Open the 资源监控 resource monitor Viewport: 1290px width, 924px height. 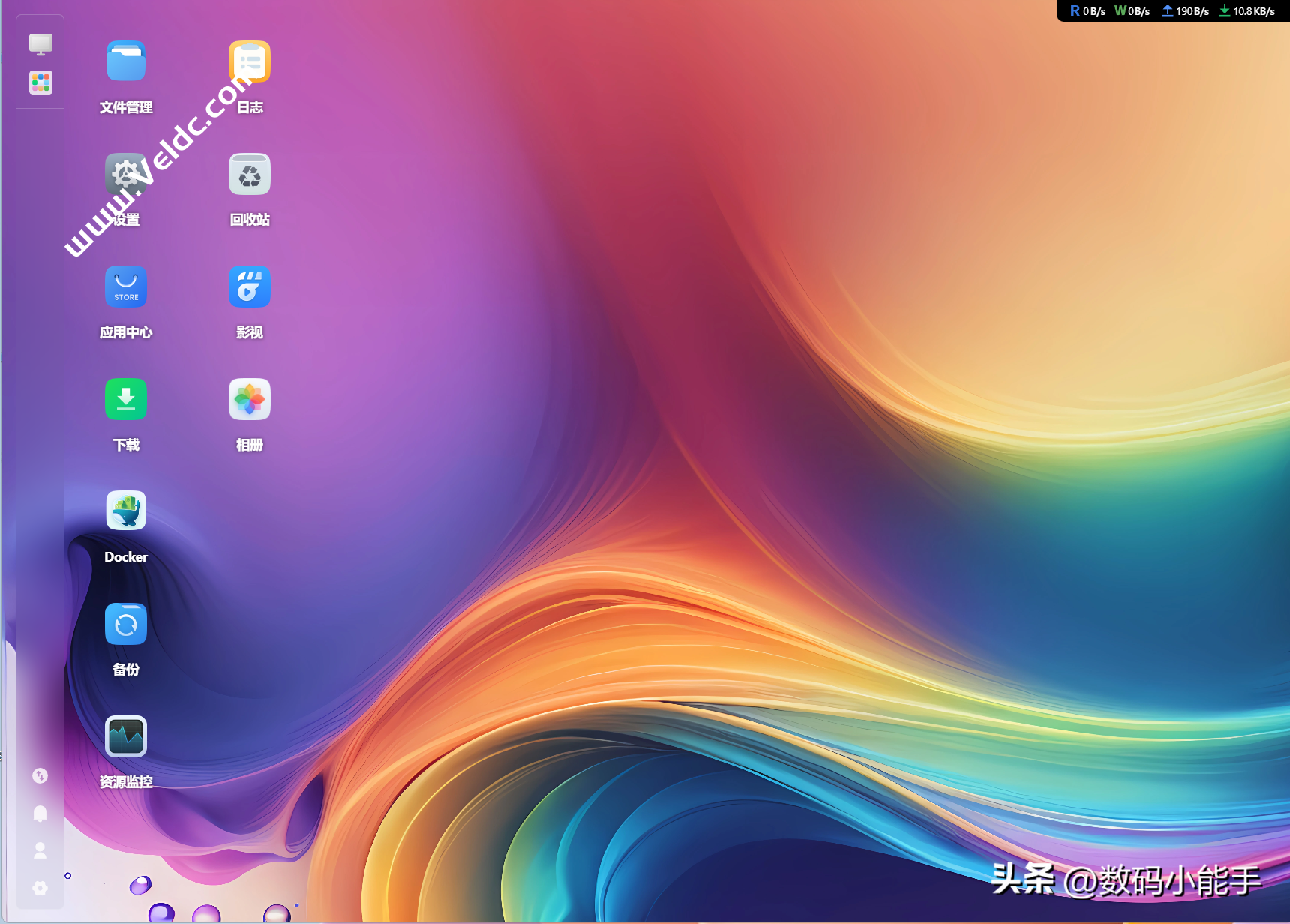(126, 736)
